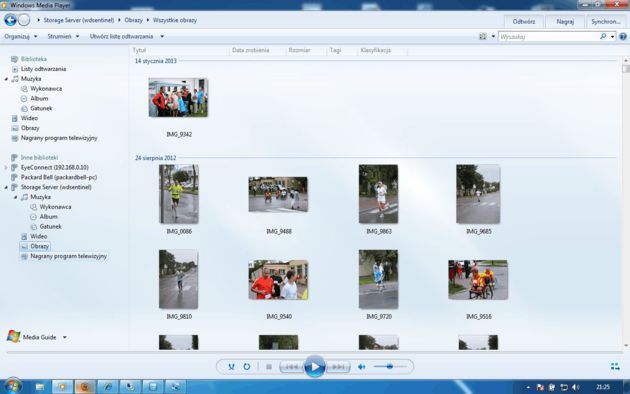
Task: Start playback with the Play button
Action: 315,366
